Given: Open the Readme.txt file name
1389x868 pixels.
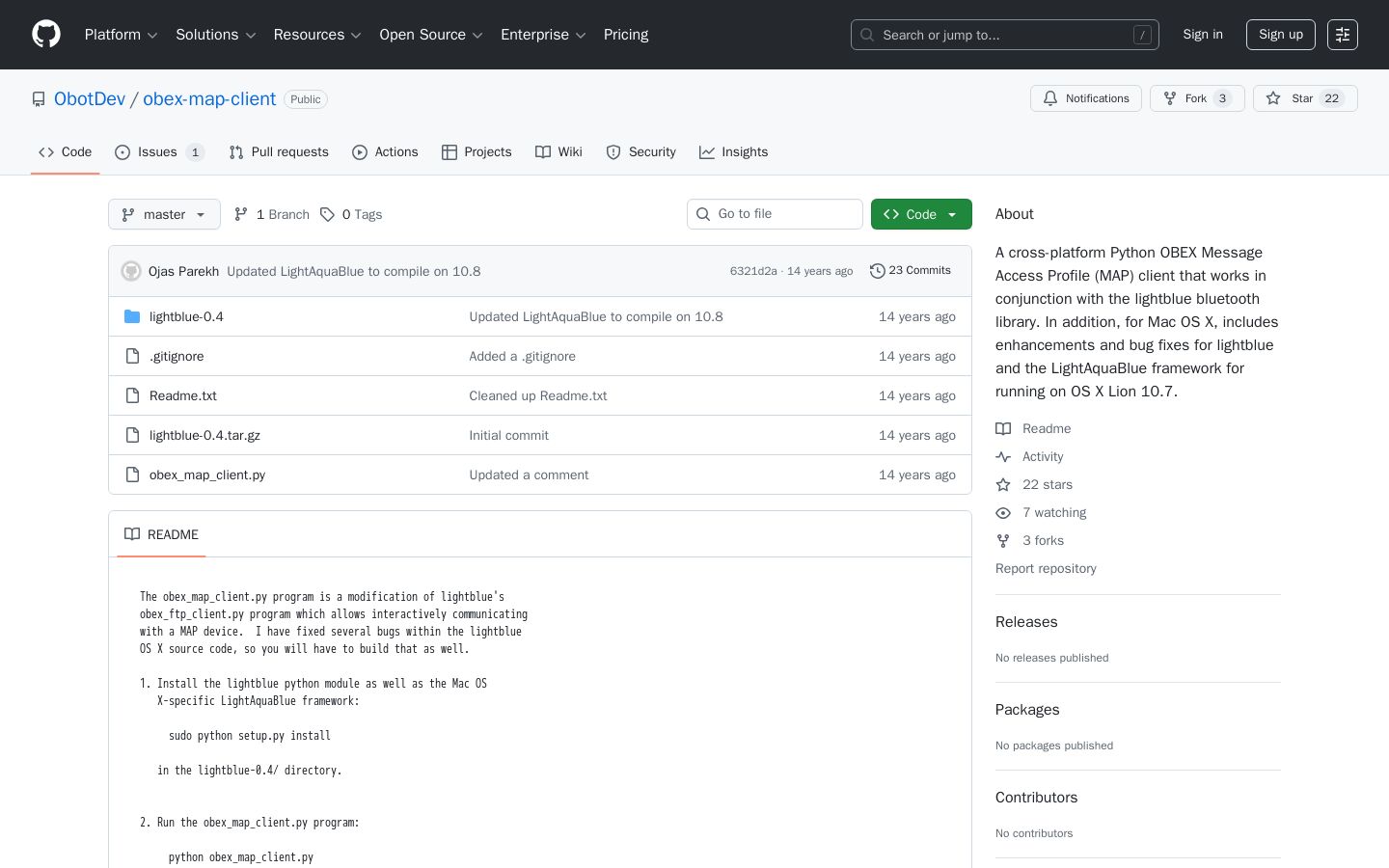Looking at the screenshot, I should [183, 395].
